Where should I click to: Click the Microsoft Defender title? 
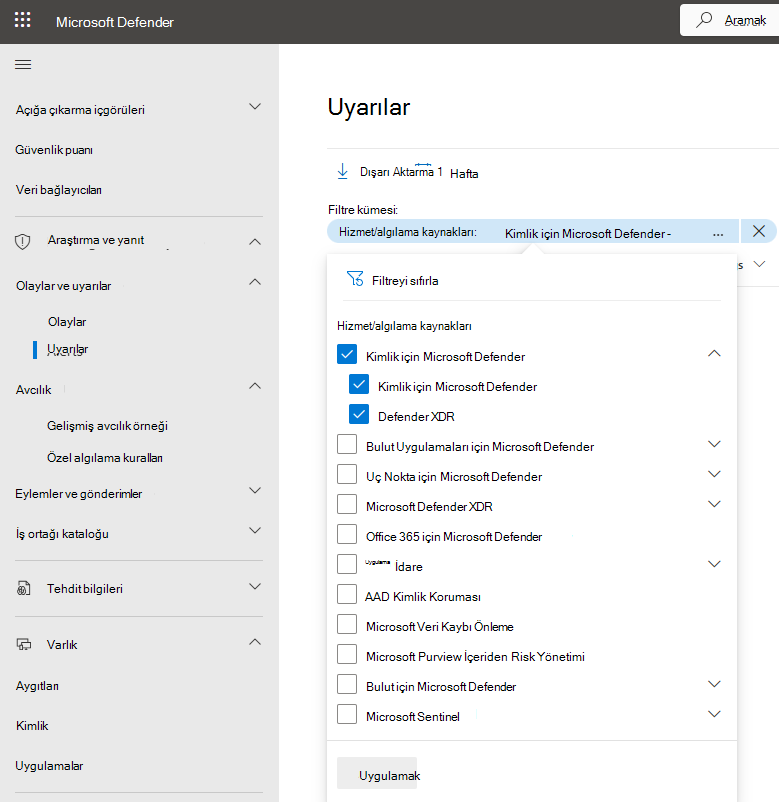point(115,22)
